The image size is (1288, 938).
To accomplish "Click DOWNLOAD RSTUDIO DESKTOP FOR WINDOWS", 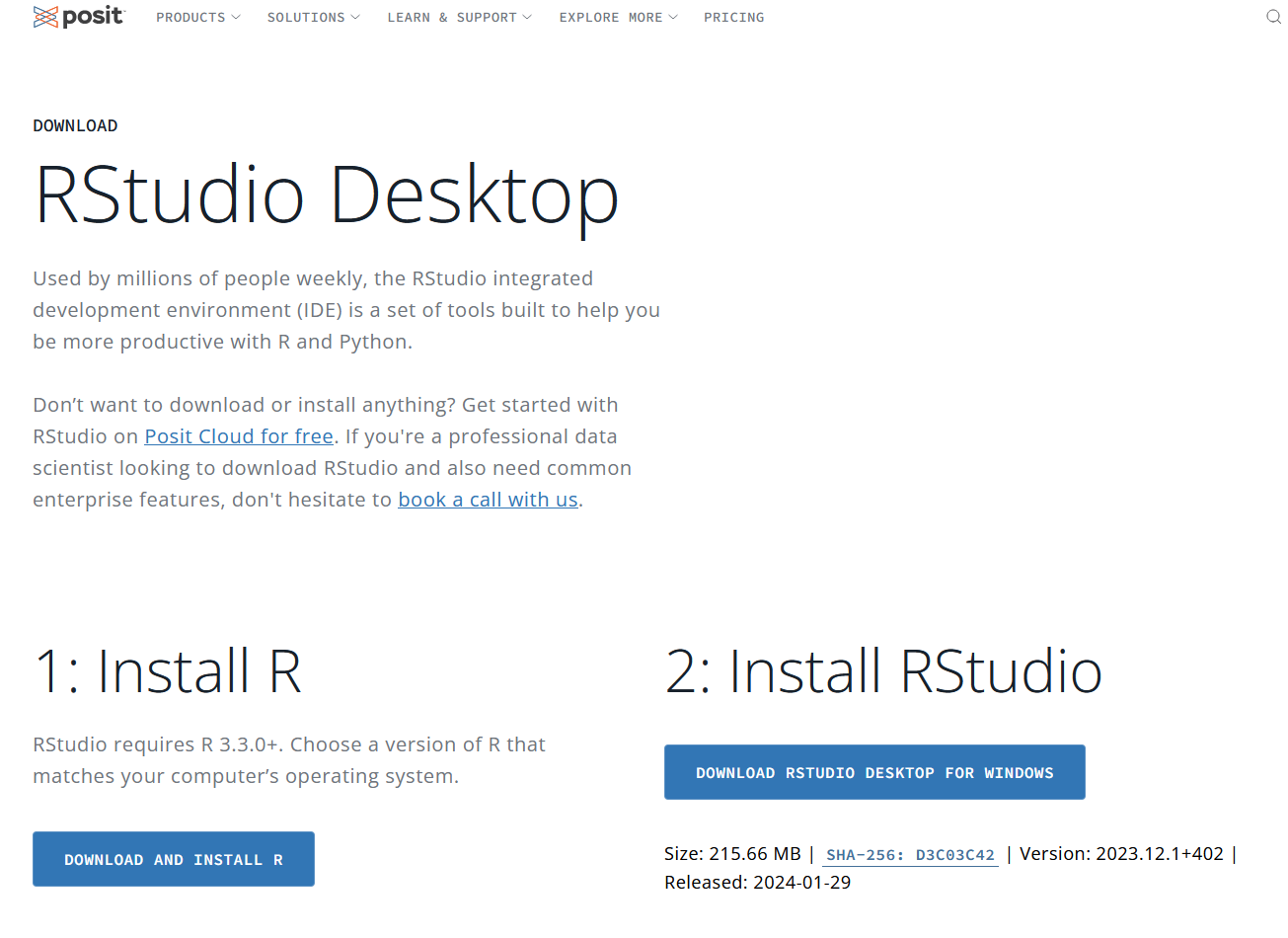I will 874,772.
